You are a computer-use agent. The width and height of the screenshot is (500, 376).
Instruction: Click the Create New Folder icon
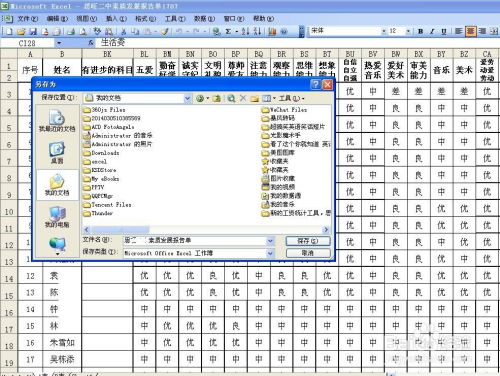(255, 98)
